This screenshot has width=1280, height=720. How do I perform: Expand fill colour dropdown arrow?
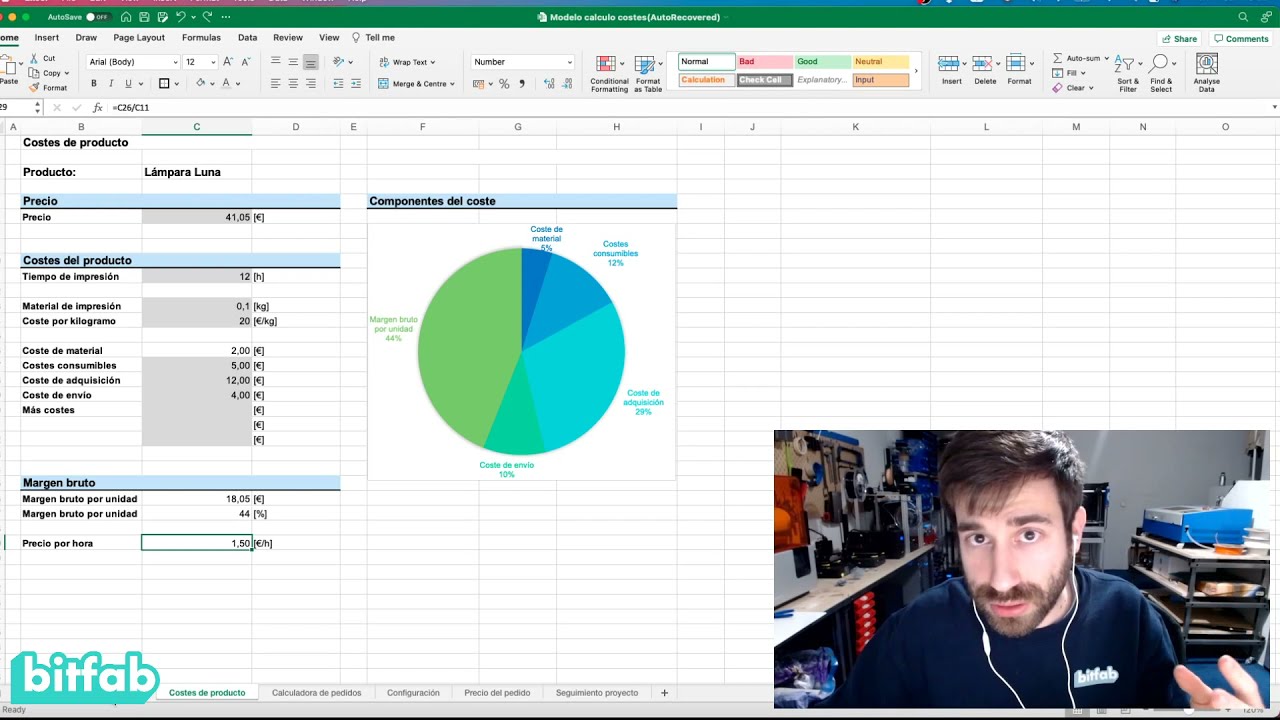point(213,84)
